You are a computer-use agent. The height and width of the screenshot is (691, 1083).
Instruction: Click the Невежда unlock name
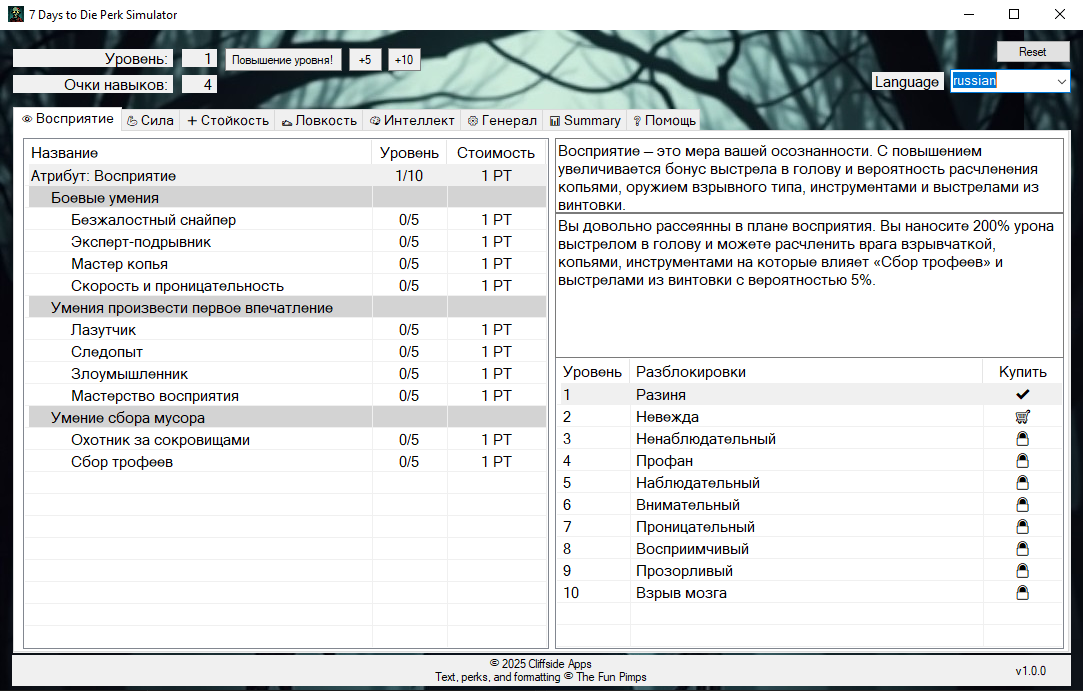(667, 417)
